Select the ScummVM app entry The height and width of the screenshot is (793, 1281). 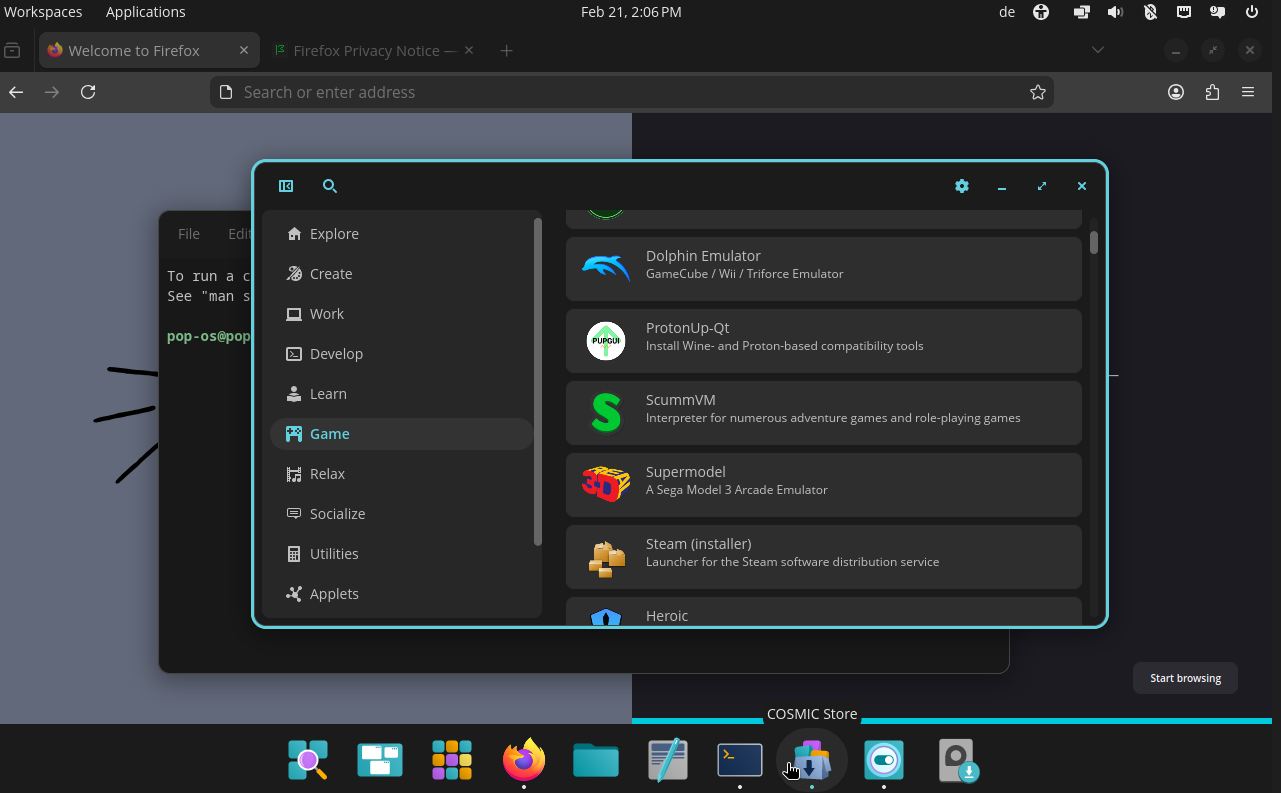pyautogui.click(x=823, y=412)
